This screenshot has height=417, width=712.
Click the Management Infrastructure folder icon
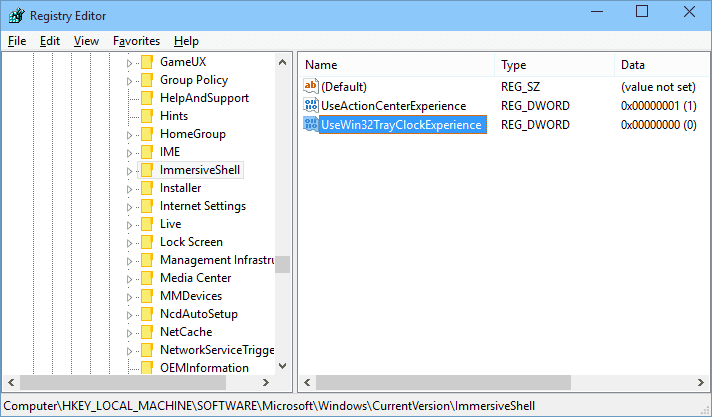147,260
